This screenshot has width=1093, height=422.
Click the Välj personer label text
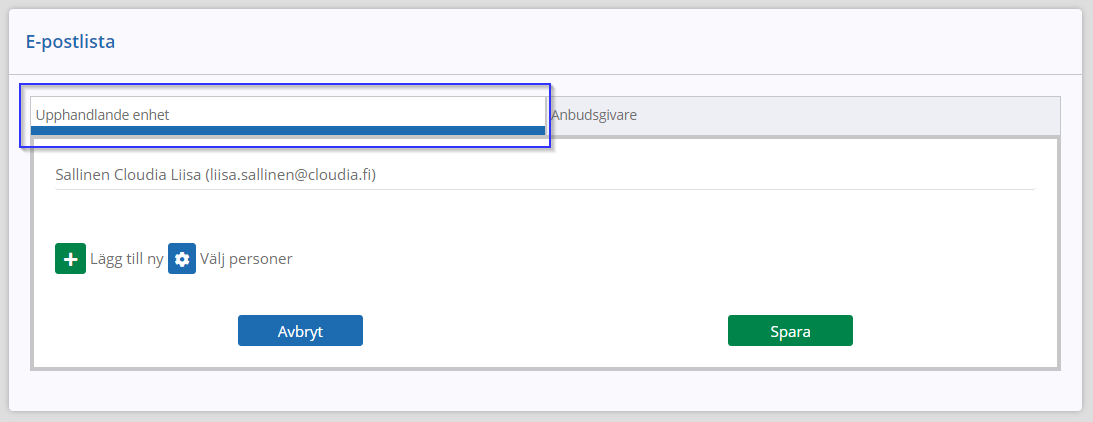click(x=247, y=259)
